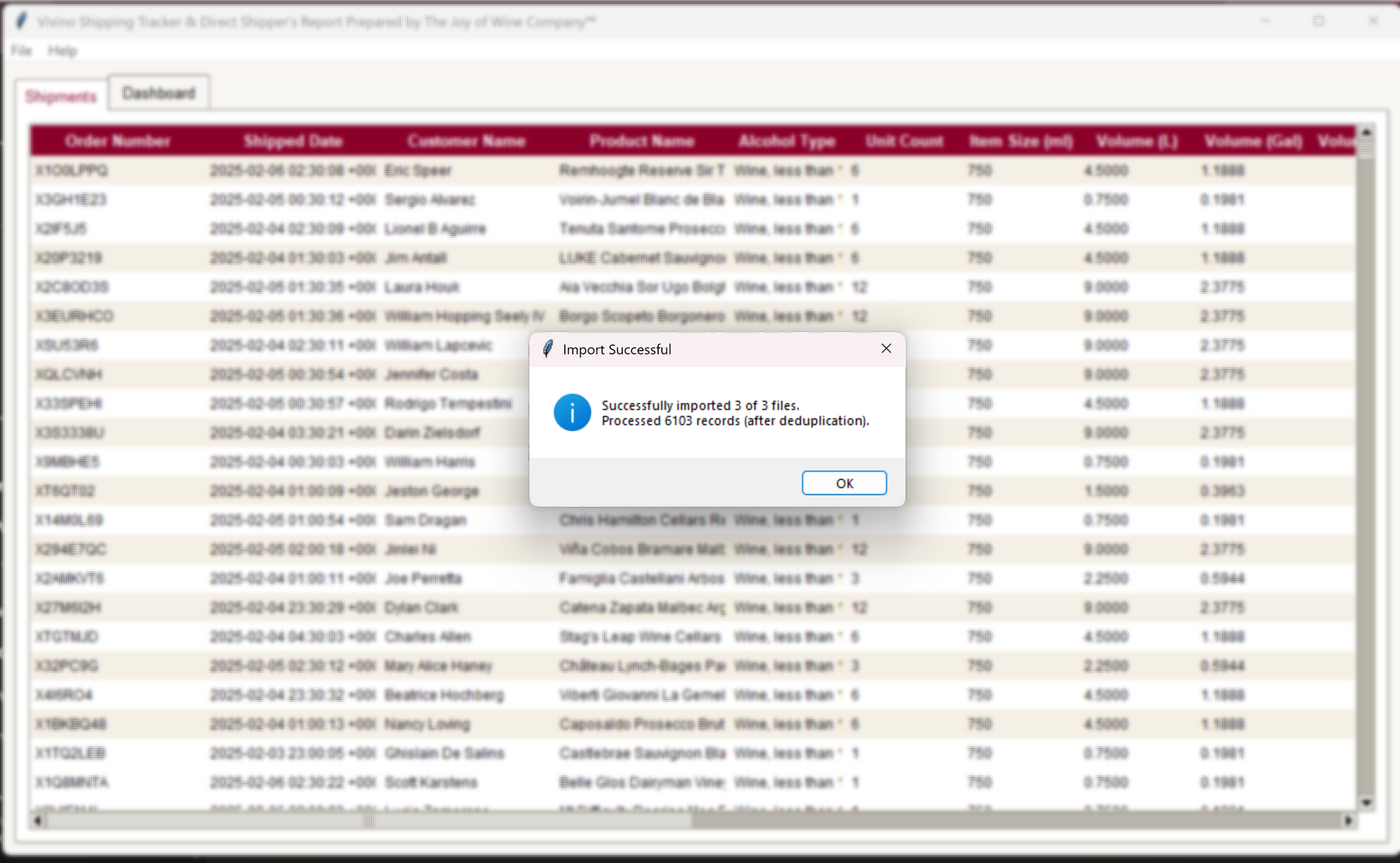Click vertical scrollbar up arrow
The image size is (1400, 863).
(1365, 132)
